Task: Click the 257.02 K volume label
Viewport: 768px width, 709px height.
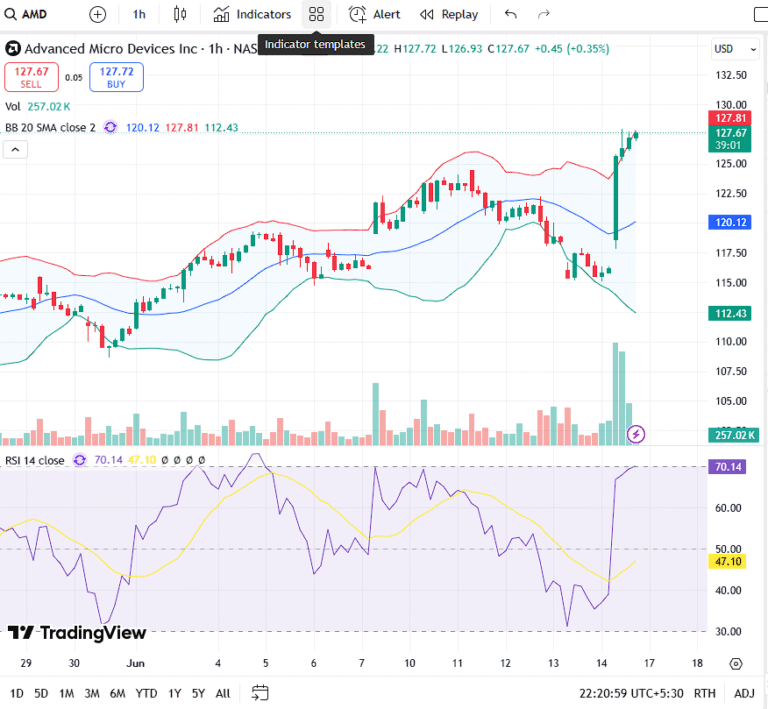Action: [x=733, y=435]
